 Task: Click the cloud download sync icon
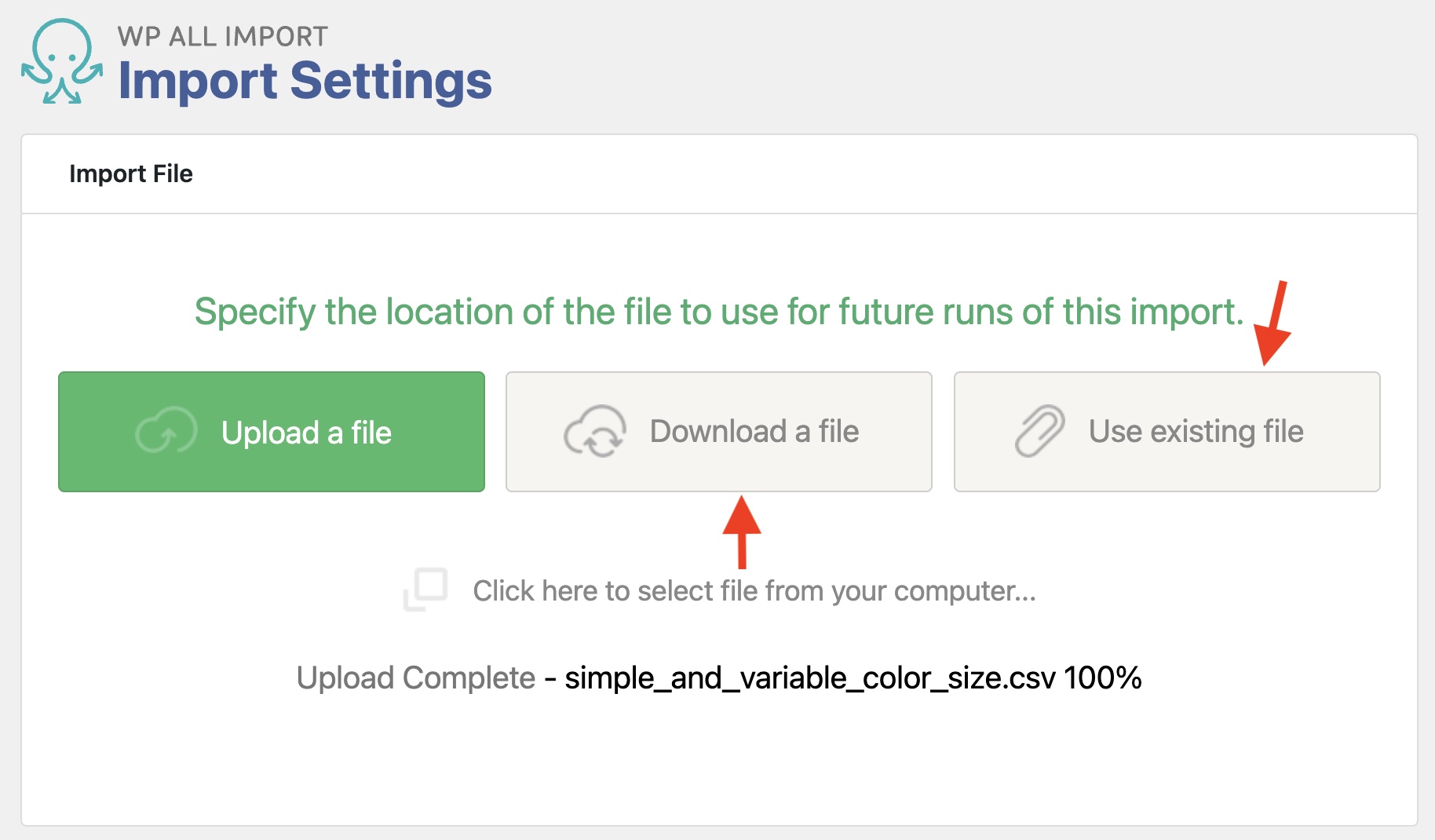[595, 431]
